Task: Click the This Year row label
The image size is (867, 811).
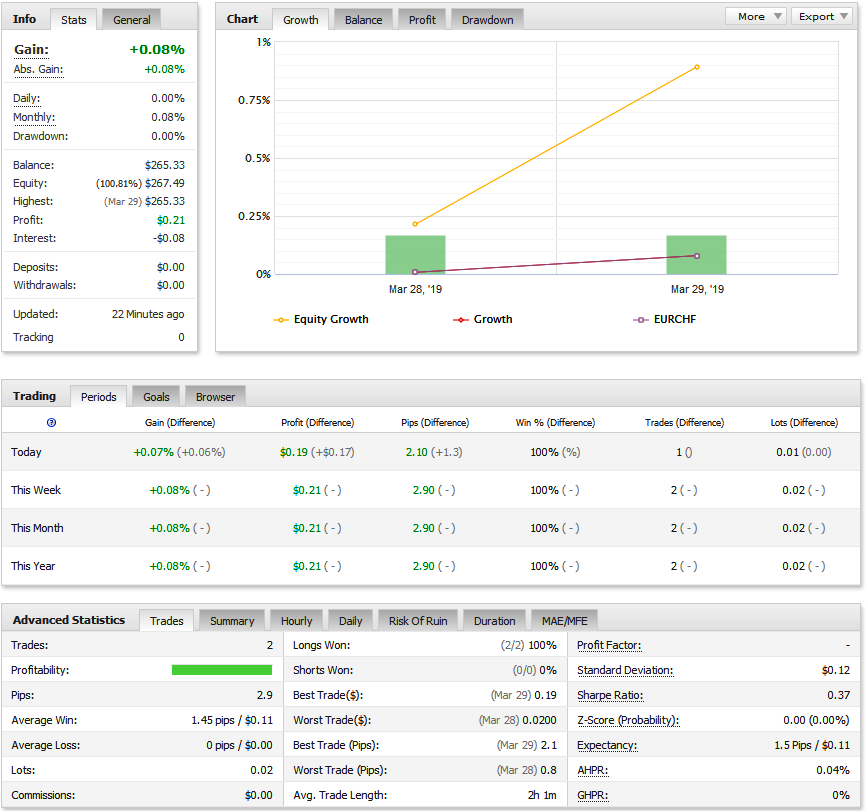Action: tap(33, 566)
